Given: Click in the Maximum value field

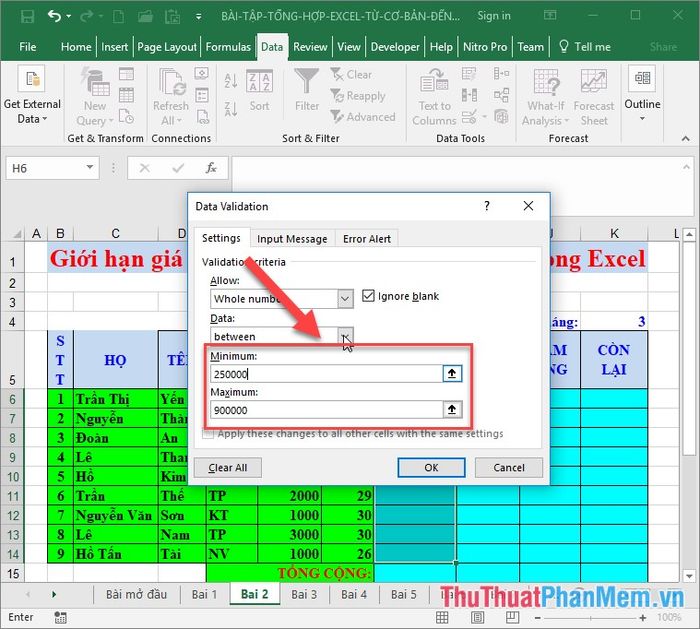Looking at the screenshot, I should coord(326,409).
